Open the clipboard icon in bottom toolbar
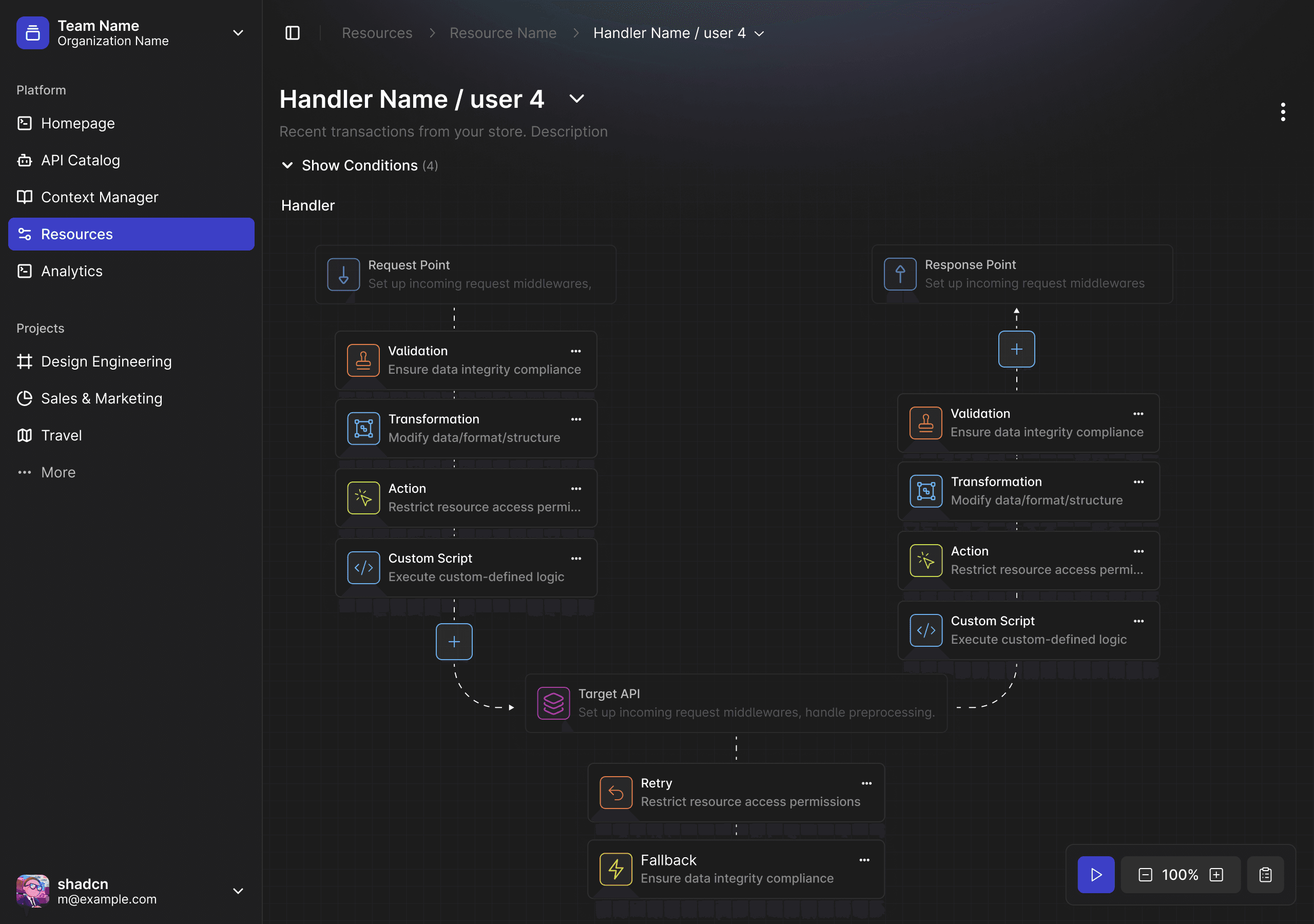The height and width of the screenshot is (924, 1314). coord(1265,875)
